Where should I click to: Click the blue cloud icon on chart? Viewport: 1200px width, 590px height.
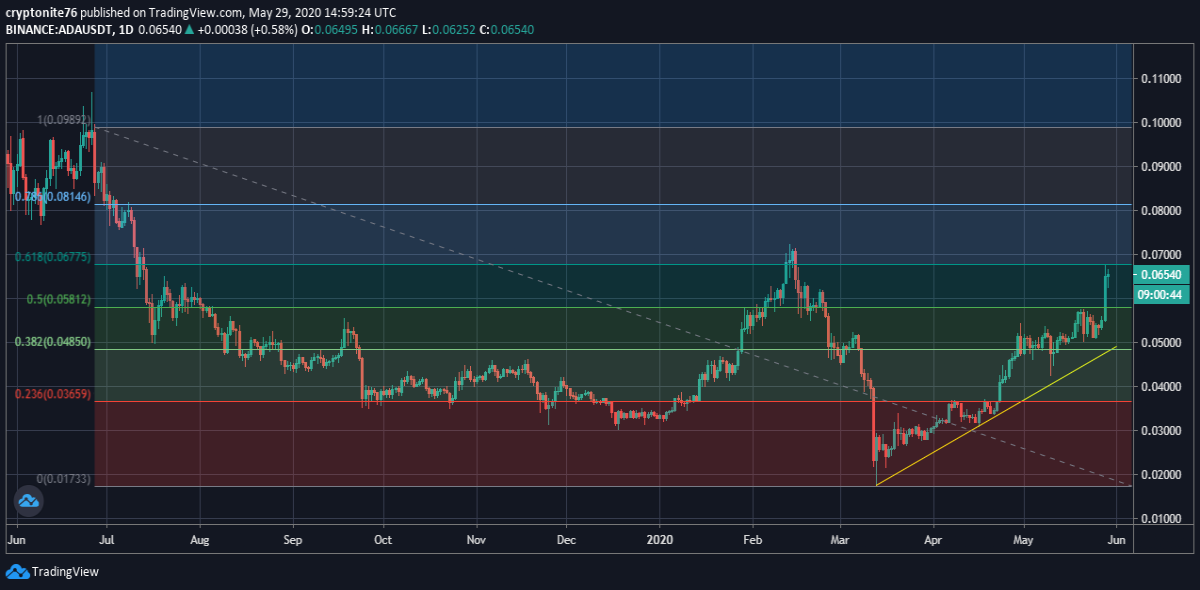coord(28,501)
